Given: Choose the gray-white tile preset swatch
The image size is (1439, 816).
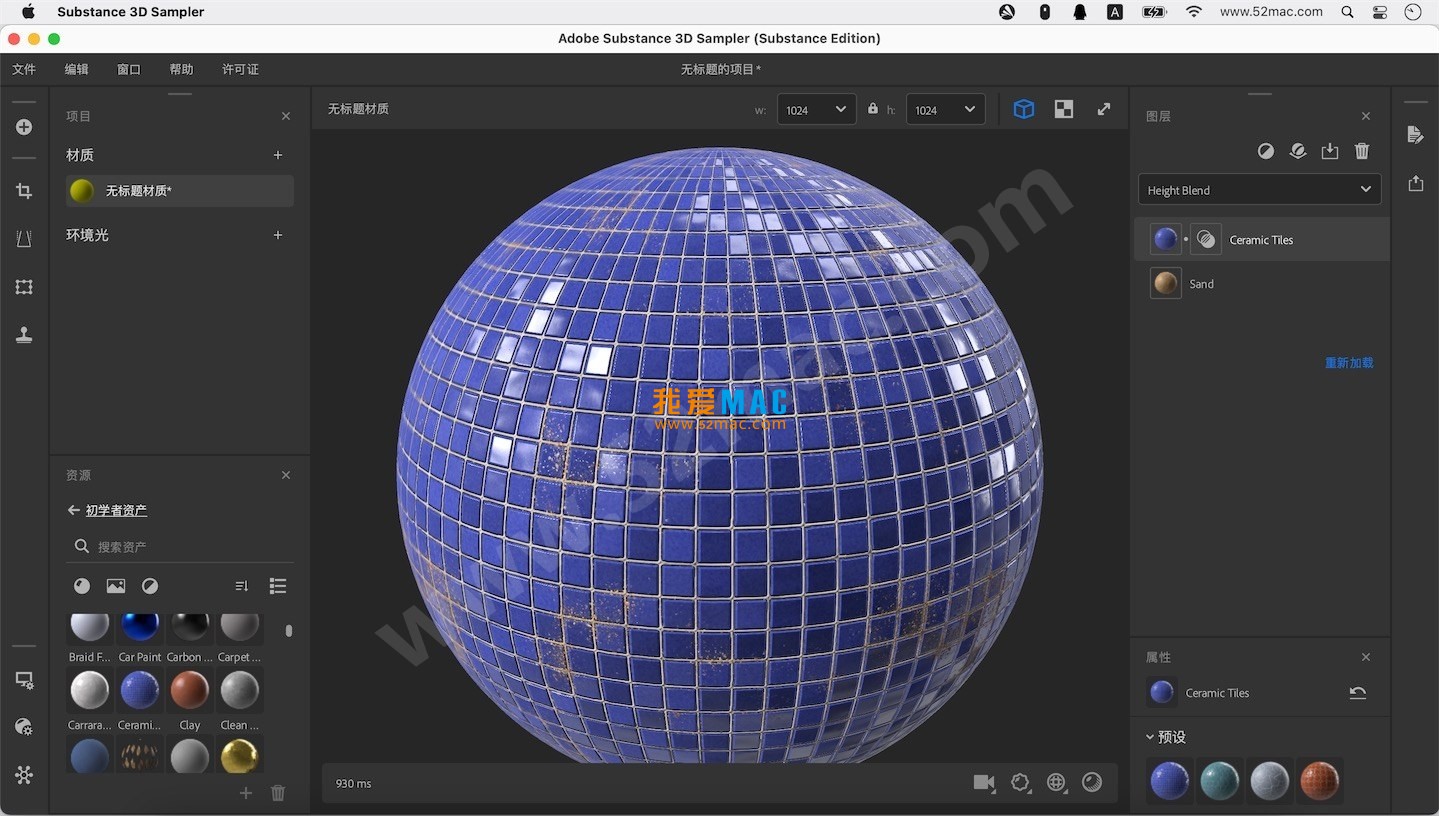Looking at the screenshot, I should coord(1269,780).
